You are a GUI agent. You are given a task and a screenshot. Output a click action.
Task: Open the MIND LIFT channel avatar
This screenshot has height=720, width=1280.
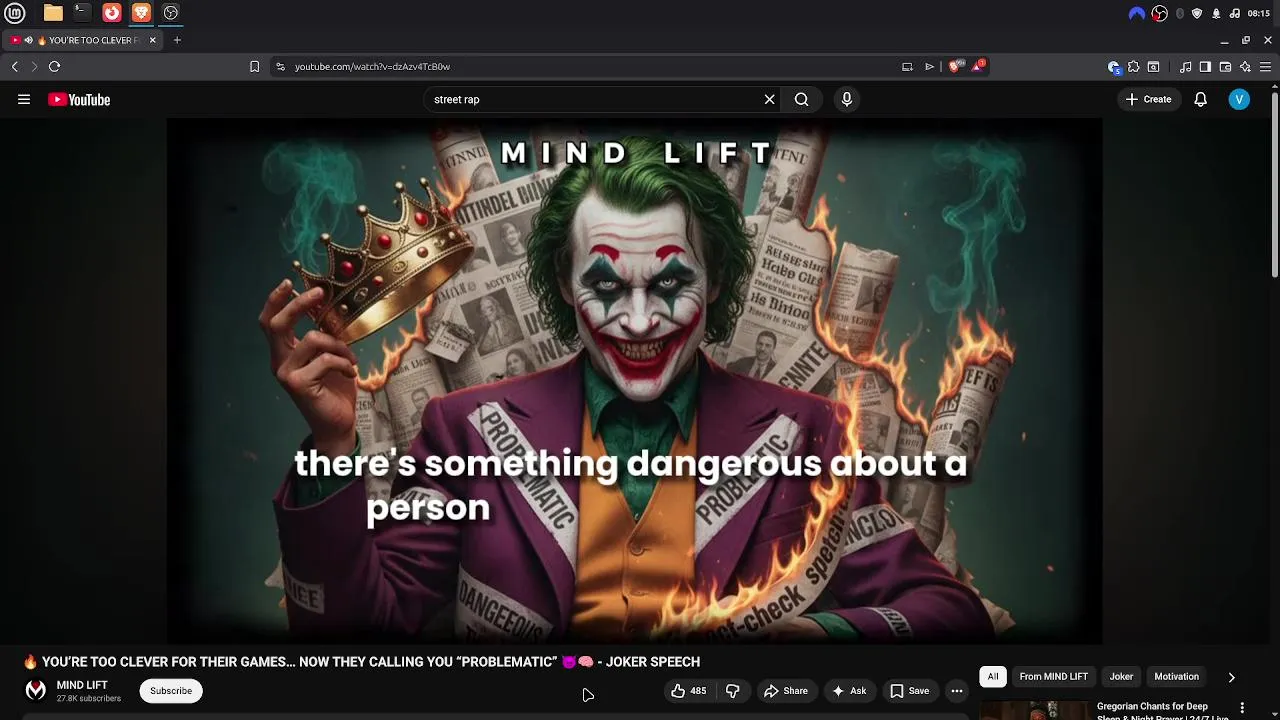point(36,691)
